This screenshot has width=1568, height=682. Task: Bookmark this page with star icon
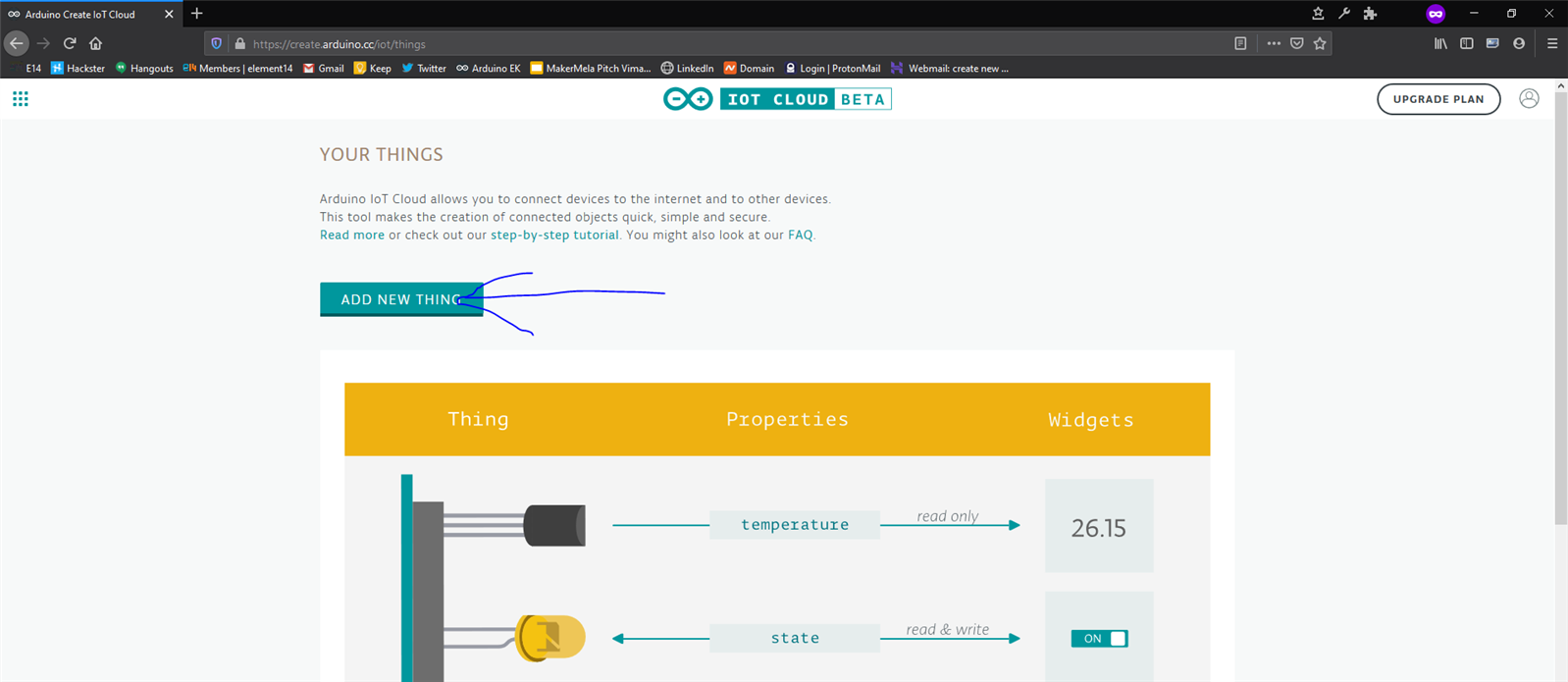(x=1320, y=43)
